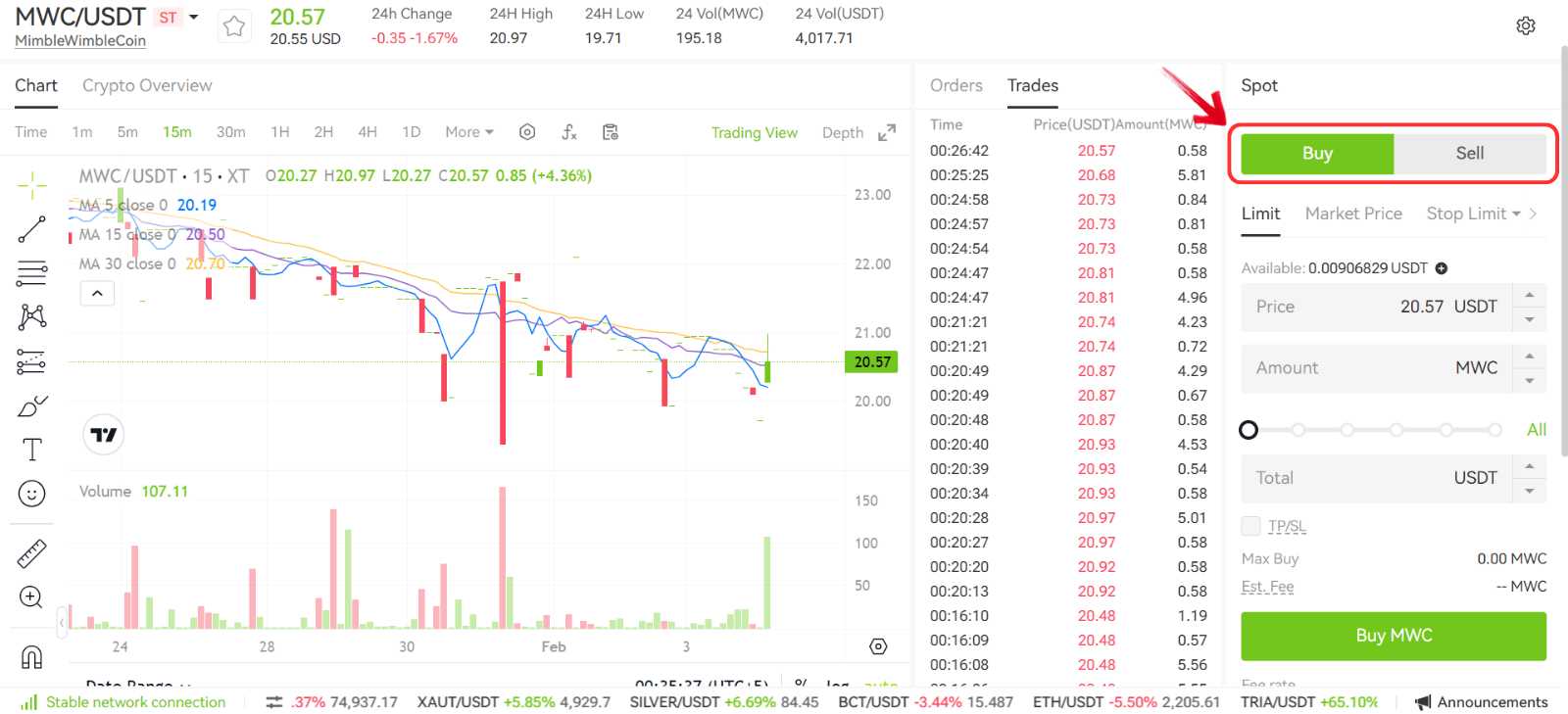Viewport: 1568px width, 714px height.
Task: Select the brush drawing tool
Action: (x=31, y=405)
